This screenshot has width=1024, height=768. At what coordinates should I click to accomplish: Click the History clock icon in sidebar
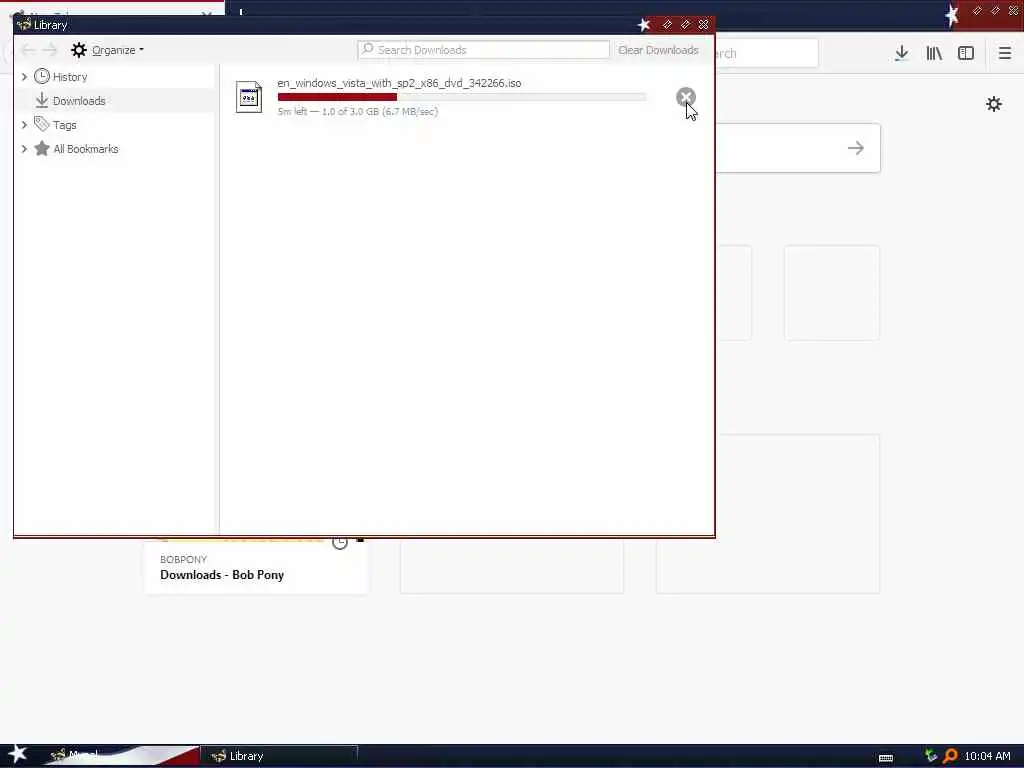pos(42,76)
